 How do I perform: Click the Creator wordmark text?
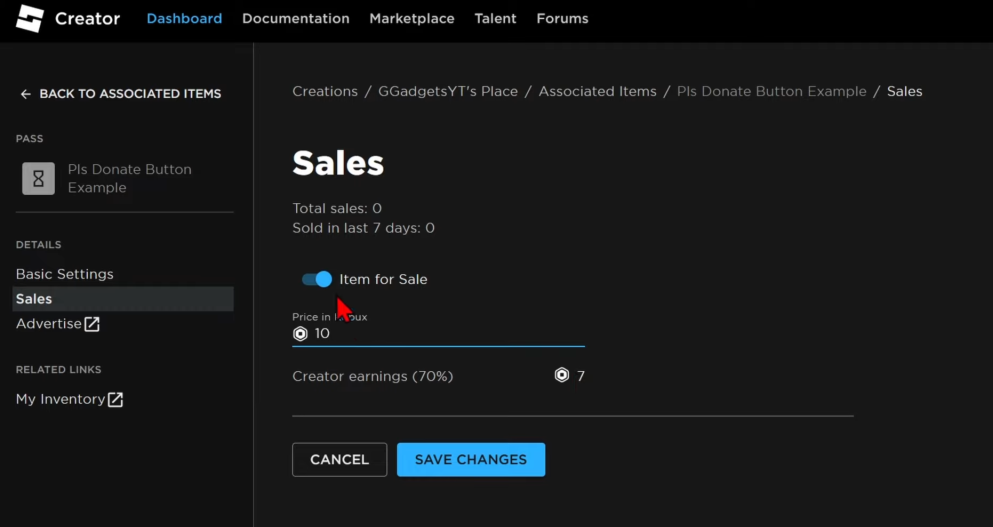point(87,19)
